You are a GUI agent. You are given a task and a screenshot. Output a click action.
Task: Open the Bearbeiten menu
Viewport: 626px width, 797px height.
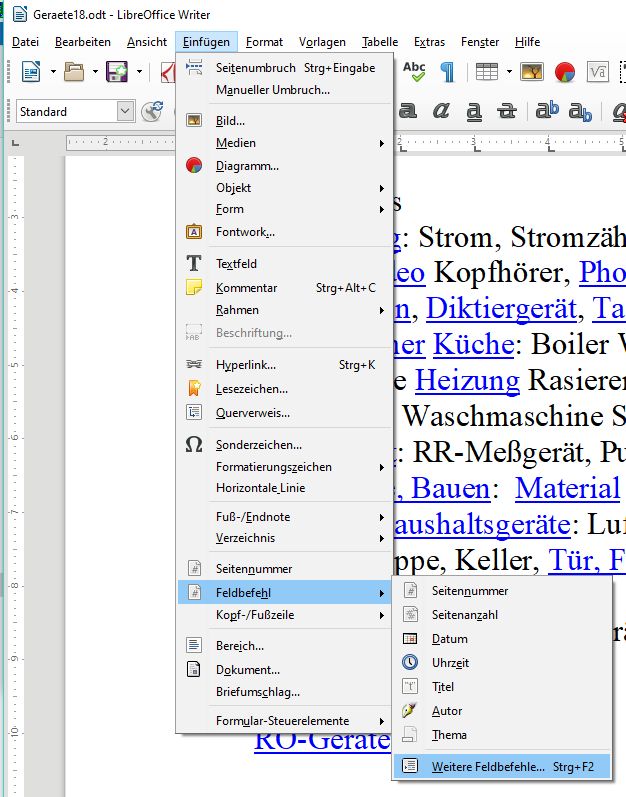pos(83,42)
